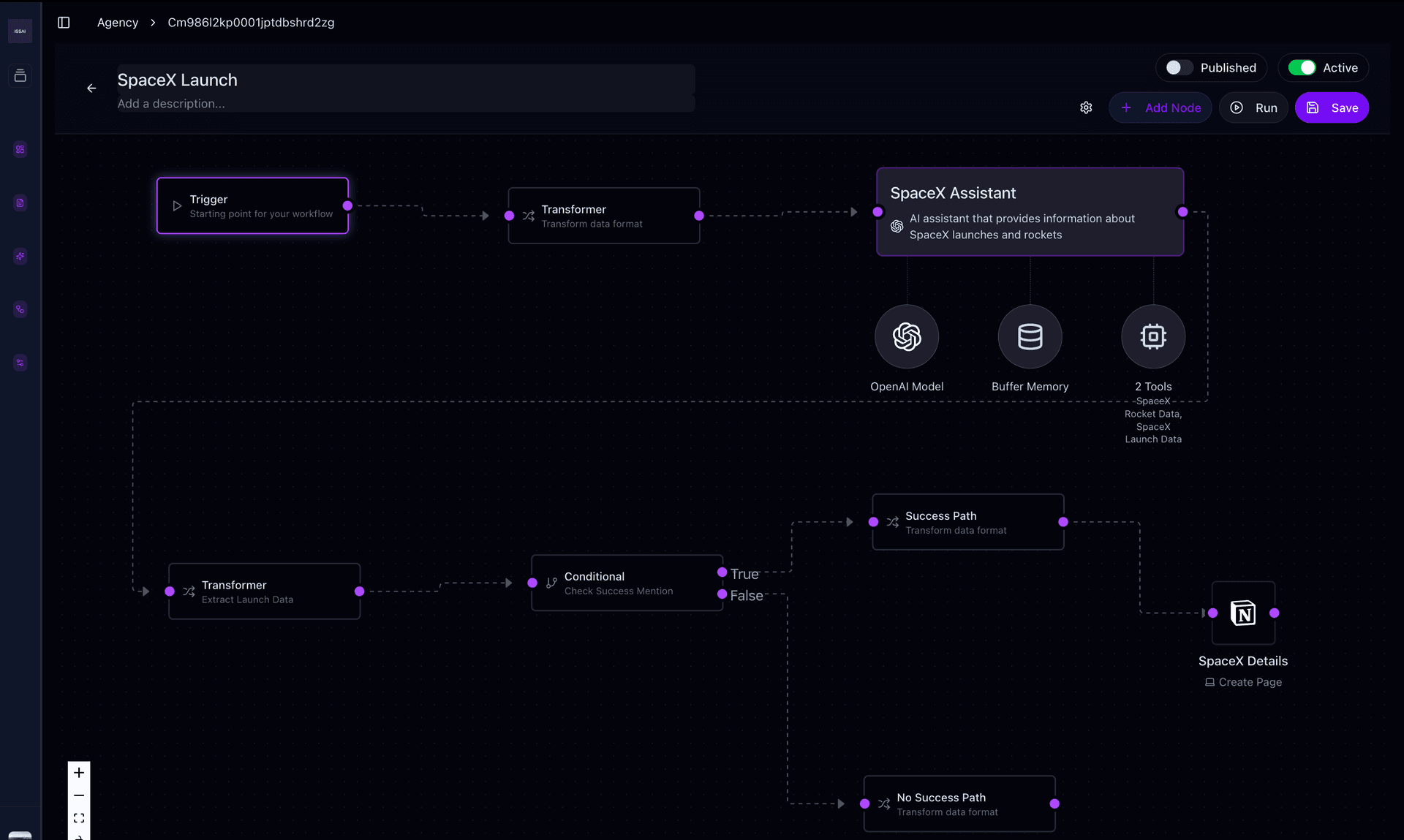Click the back arrow beside SpaceX Launch
The width and height of the screenshot is (1404, 840).
tap(91, 88)
